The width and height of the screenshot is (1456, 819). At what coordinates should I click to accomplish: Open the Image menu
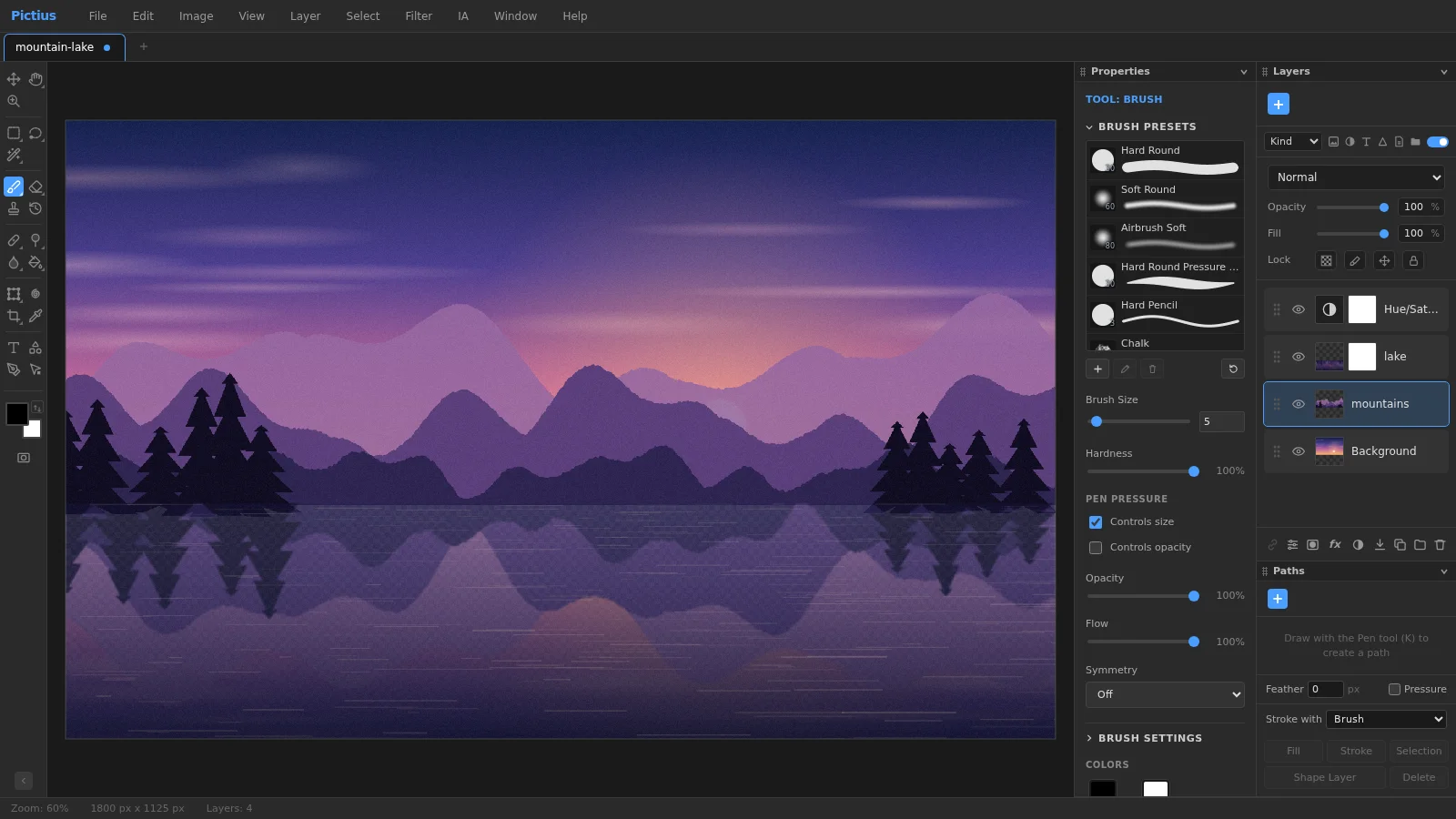click(x=196, y=16)
